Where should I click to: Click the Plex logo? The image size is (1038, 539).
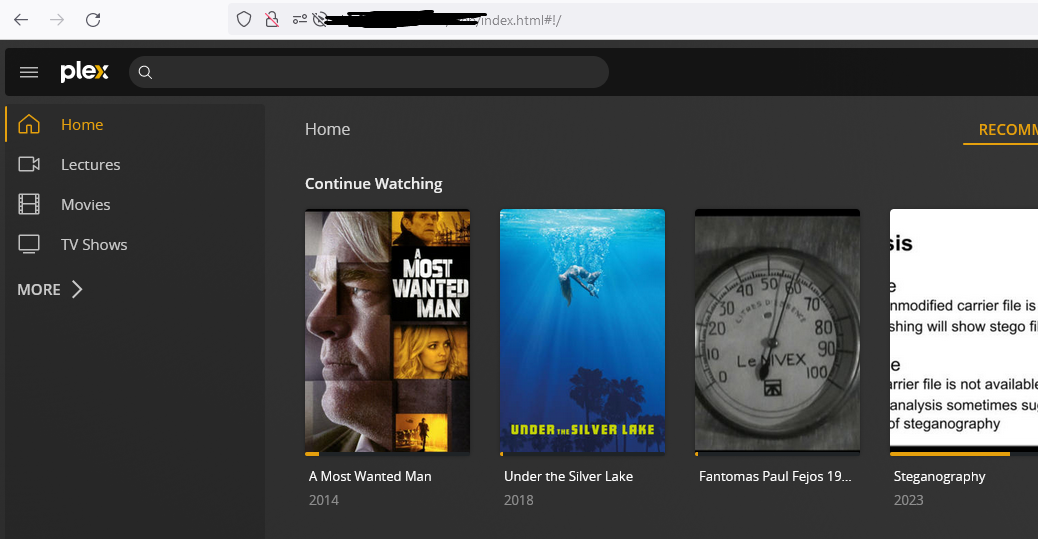[84, 72]
